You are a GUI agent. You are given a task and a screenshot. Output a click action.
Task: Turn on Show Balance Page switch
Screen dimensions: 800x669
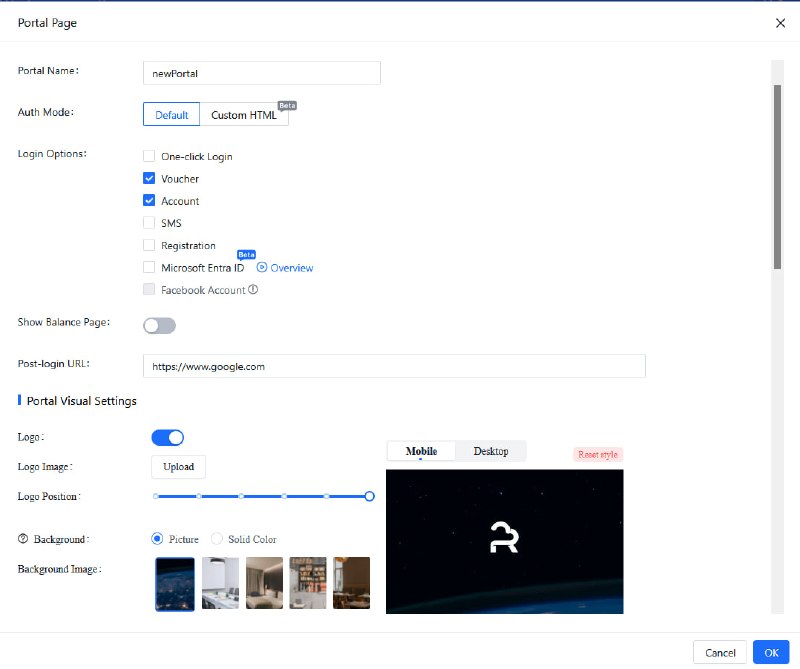(160, 326)
